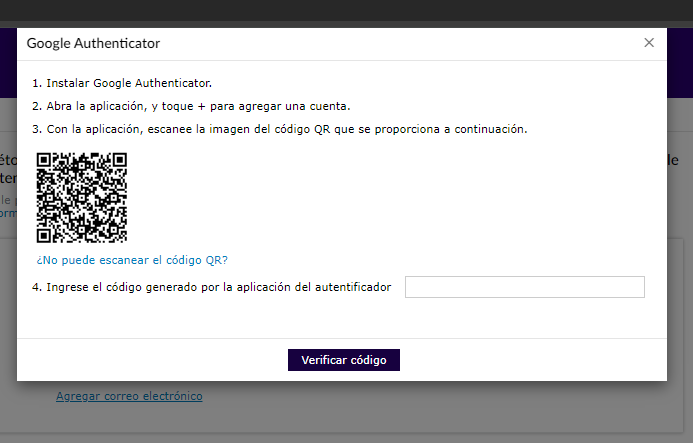Viewport: 693px width, 443px height.
Task: Click the dark browser bar at top
Action: tap(346, 10)
